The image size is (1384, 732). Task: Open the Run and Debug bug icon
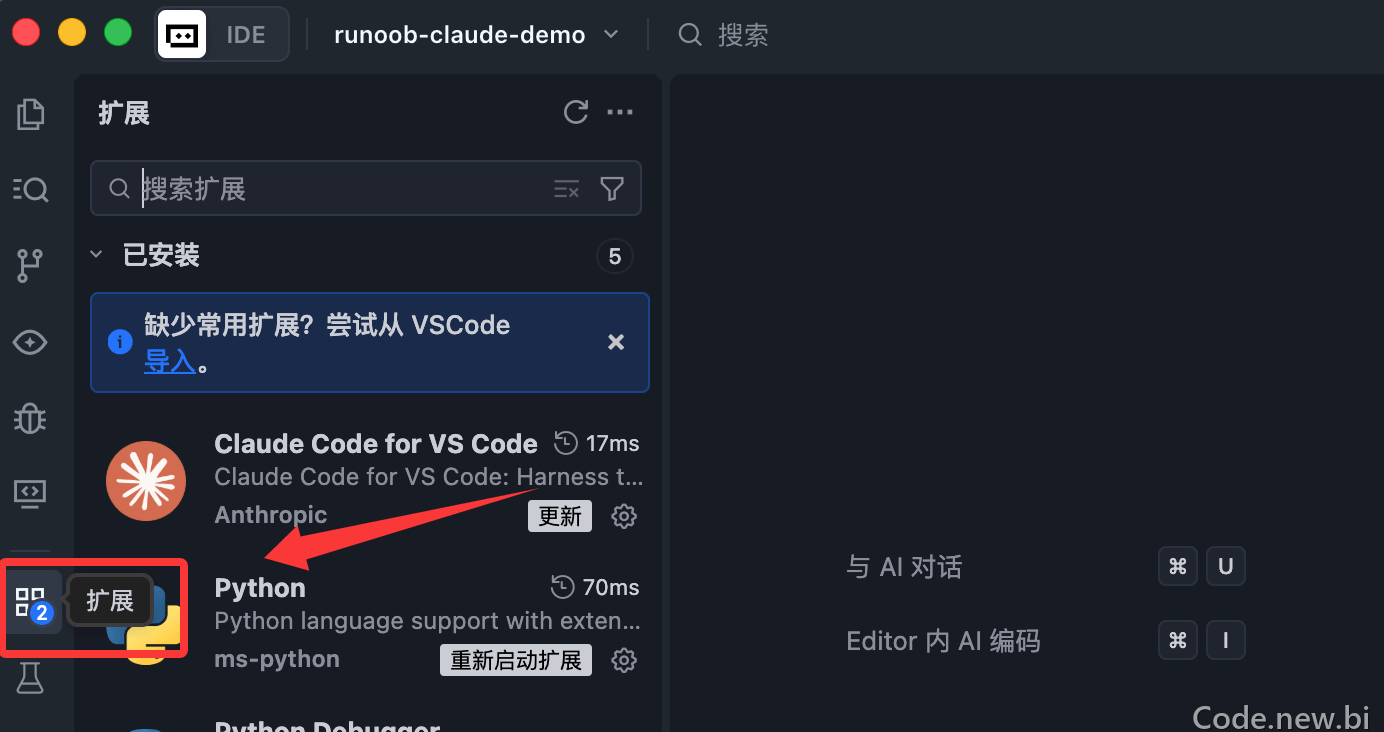[31, 418]
